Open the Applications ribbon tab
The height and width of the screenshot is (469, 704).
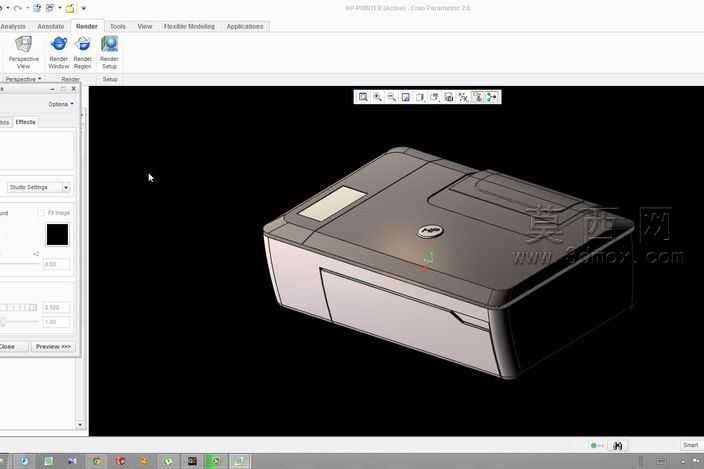click(245, 26)
